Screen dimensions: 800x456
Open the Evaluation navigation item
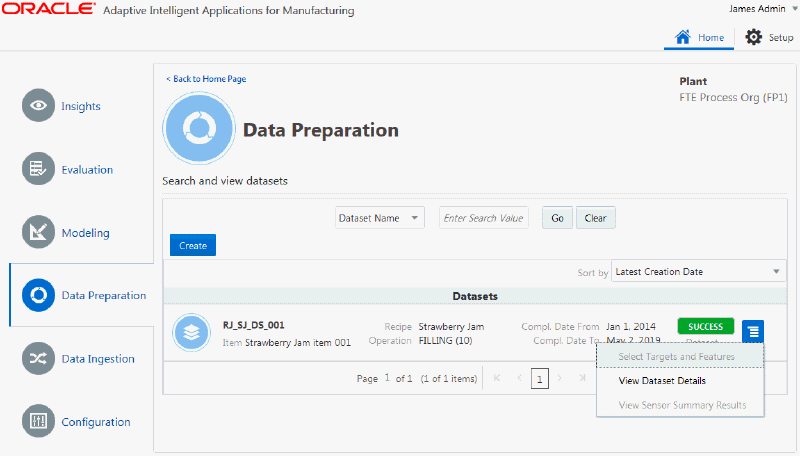click(87, 169)
